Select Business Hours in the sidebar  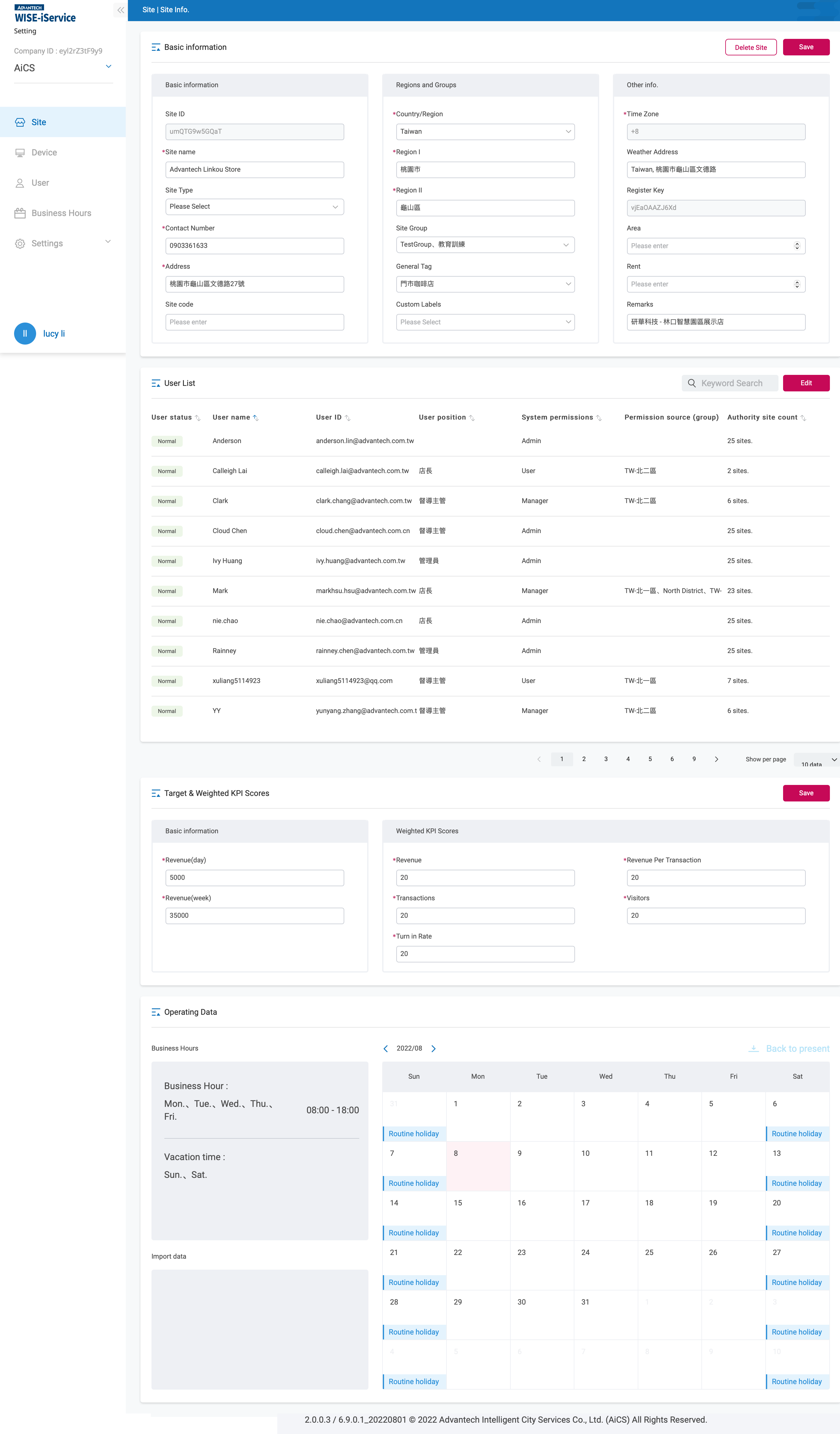[x=61, y=213]
